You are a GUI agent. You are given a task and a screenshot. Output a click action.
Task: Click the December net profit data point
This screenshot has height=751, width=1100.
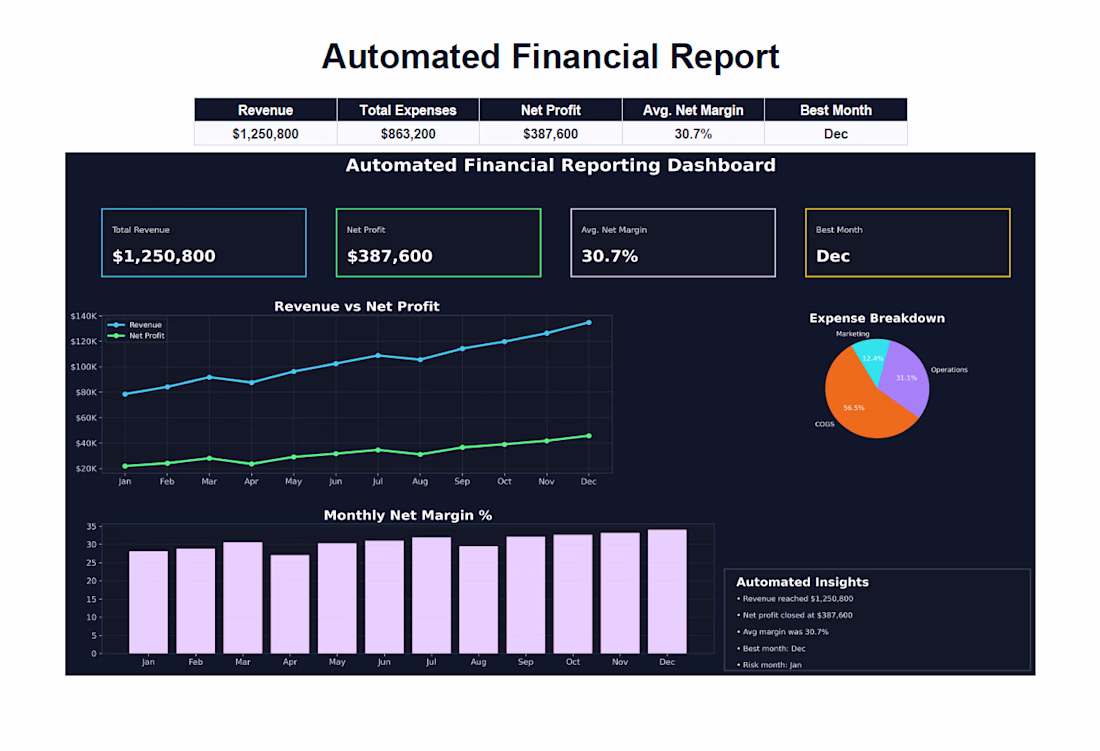pyautogui.click(x=589, y=436)
